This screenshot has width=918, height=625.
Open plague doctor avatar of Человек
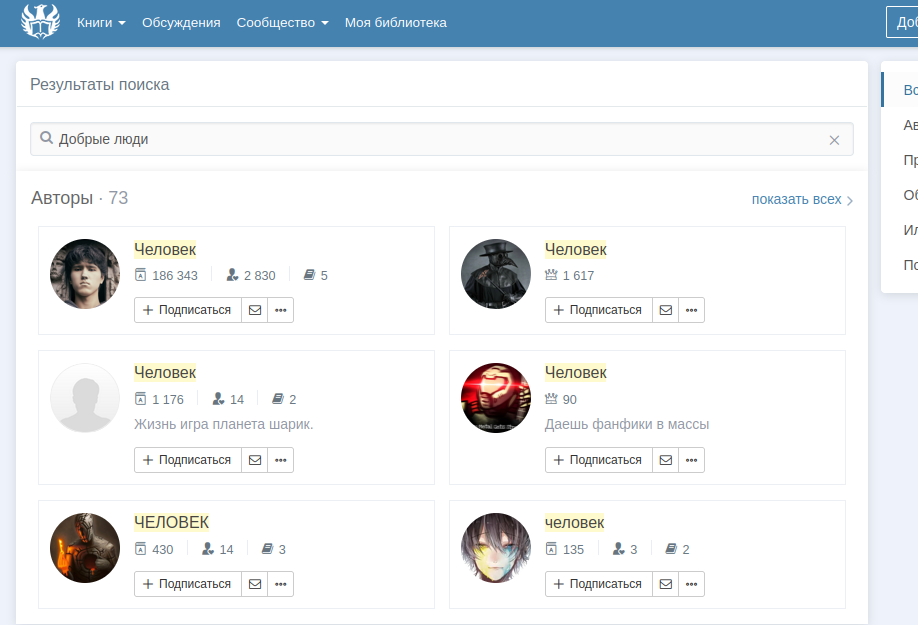[x=496, y=274]
